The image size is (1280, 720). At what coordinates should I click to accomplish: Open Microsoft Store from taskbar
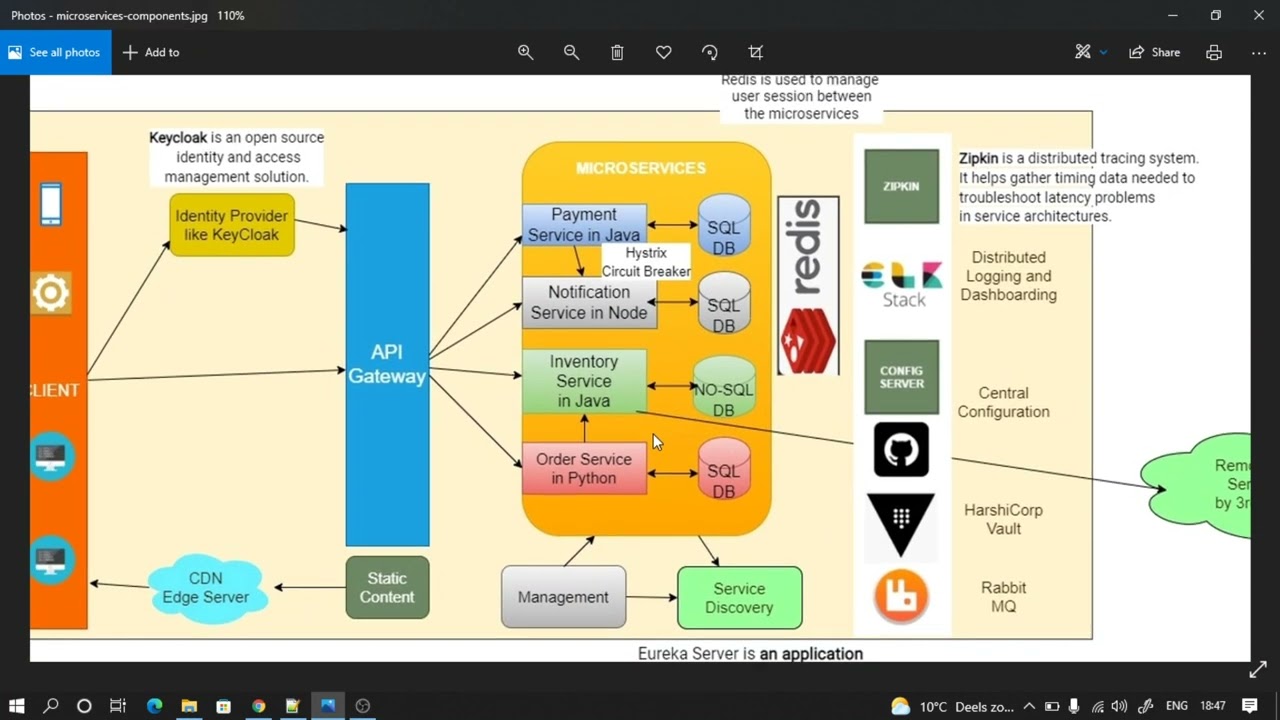pyautogui.click(x=223, y=706)
